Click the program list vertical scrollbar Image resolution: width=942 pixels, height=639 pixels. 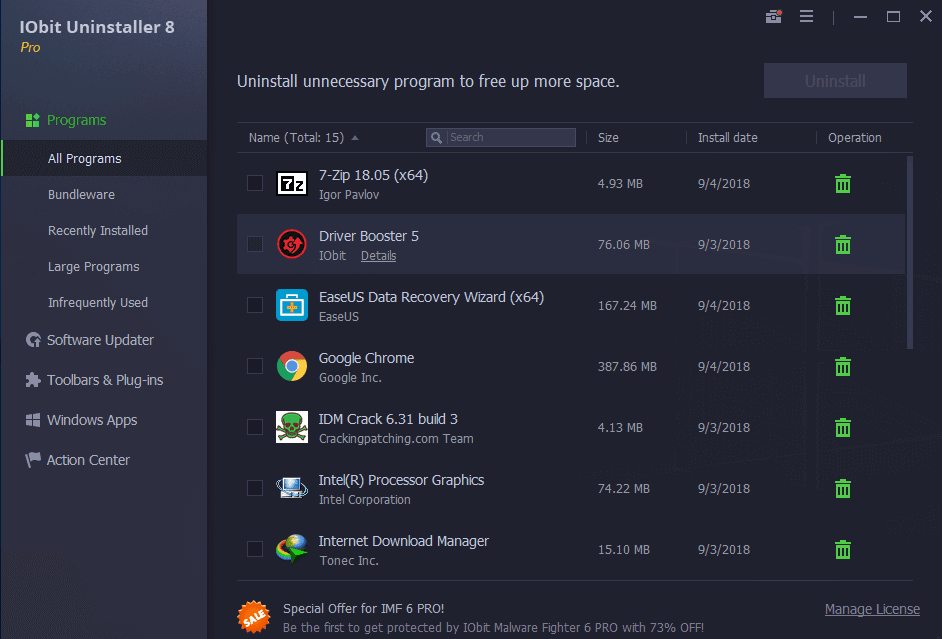[x=910, y=252]
